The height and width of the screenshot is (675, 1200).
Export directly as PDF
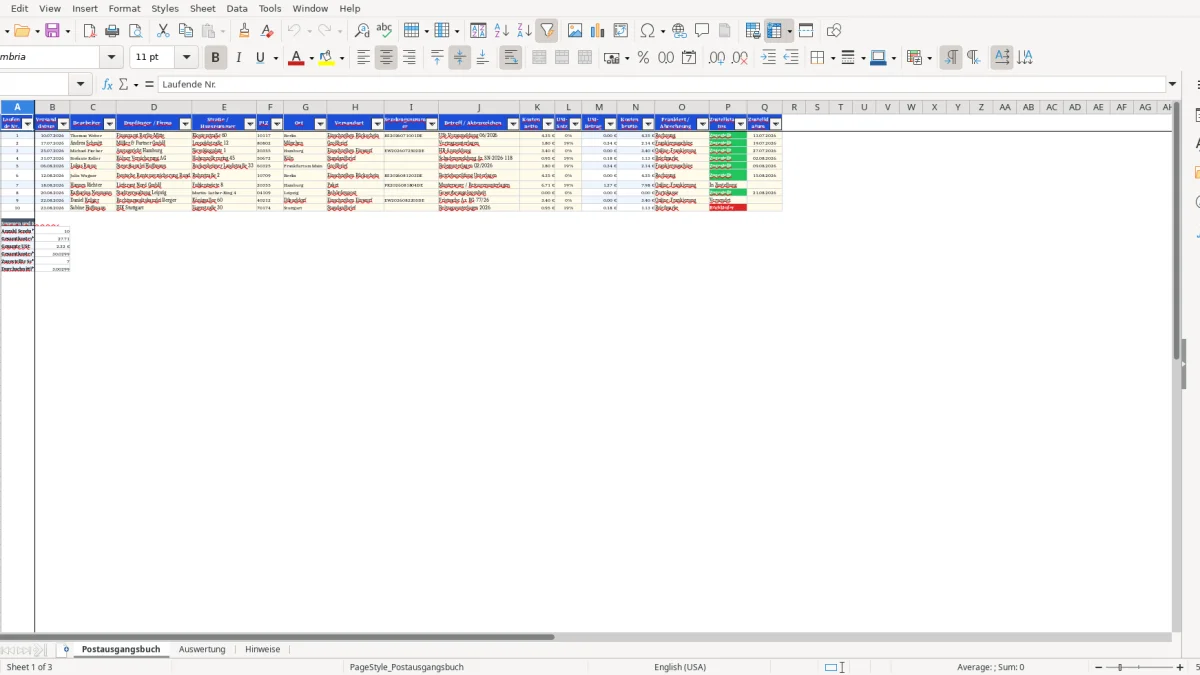(89, 31)
